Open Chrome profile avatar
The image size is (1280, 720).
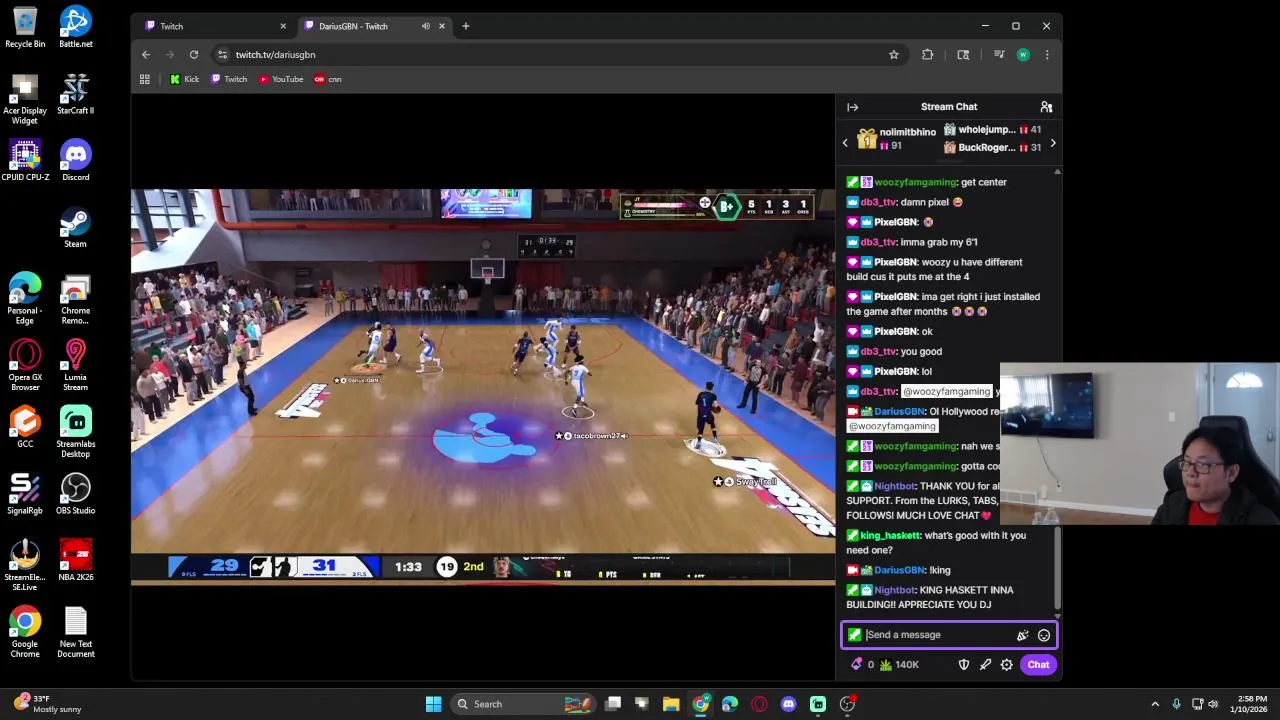point(1023,55)
